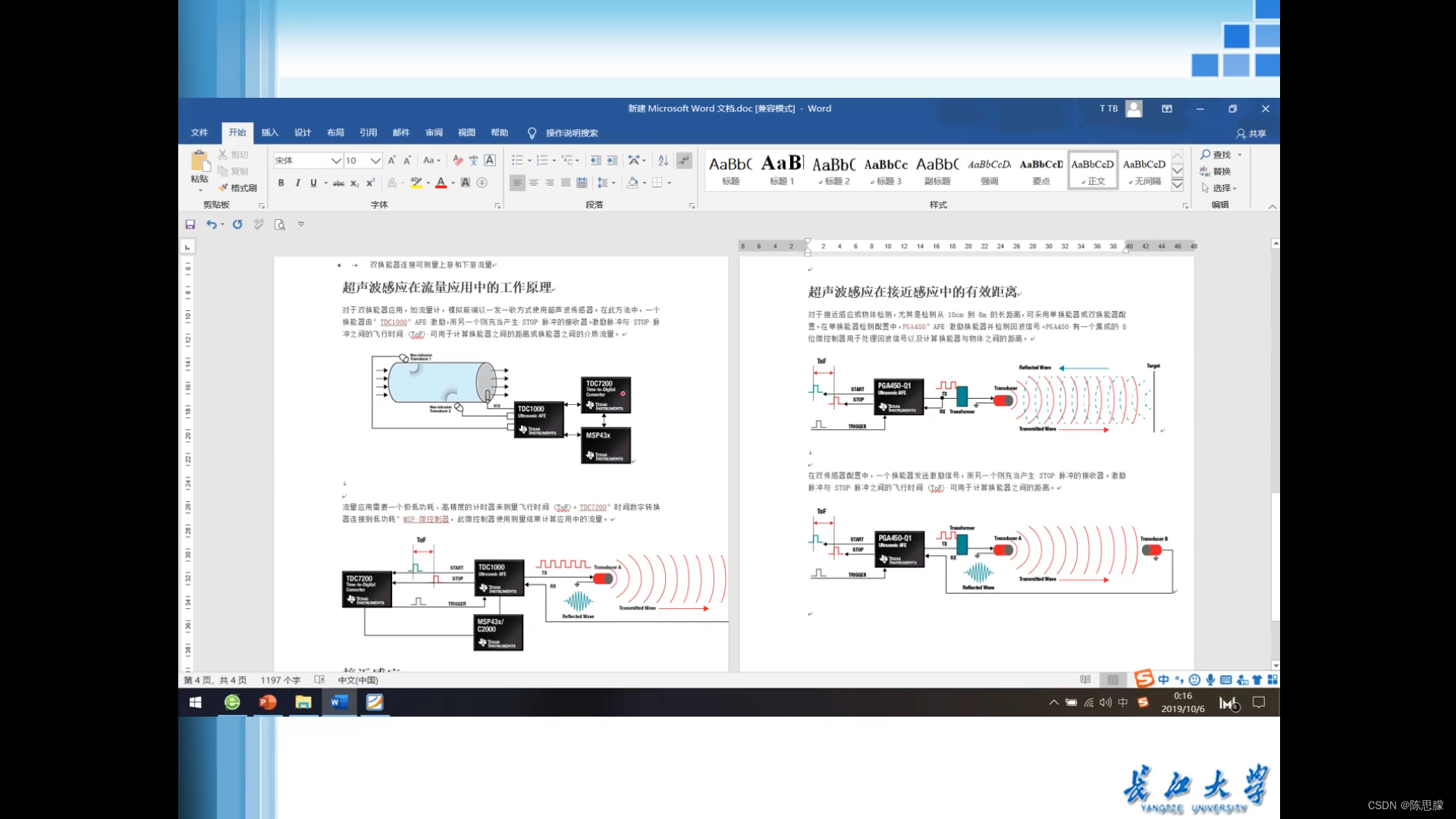The image size is (1456, 819).
Task: Click the word count 1197 个字
Action: pos(281,680)
